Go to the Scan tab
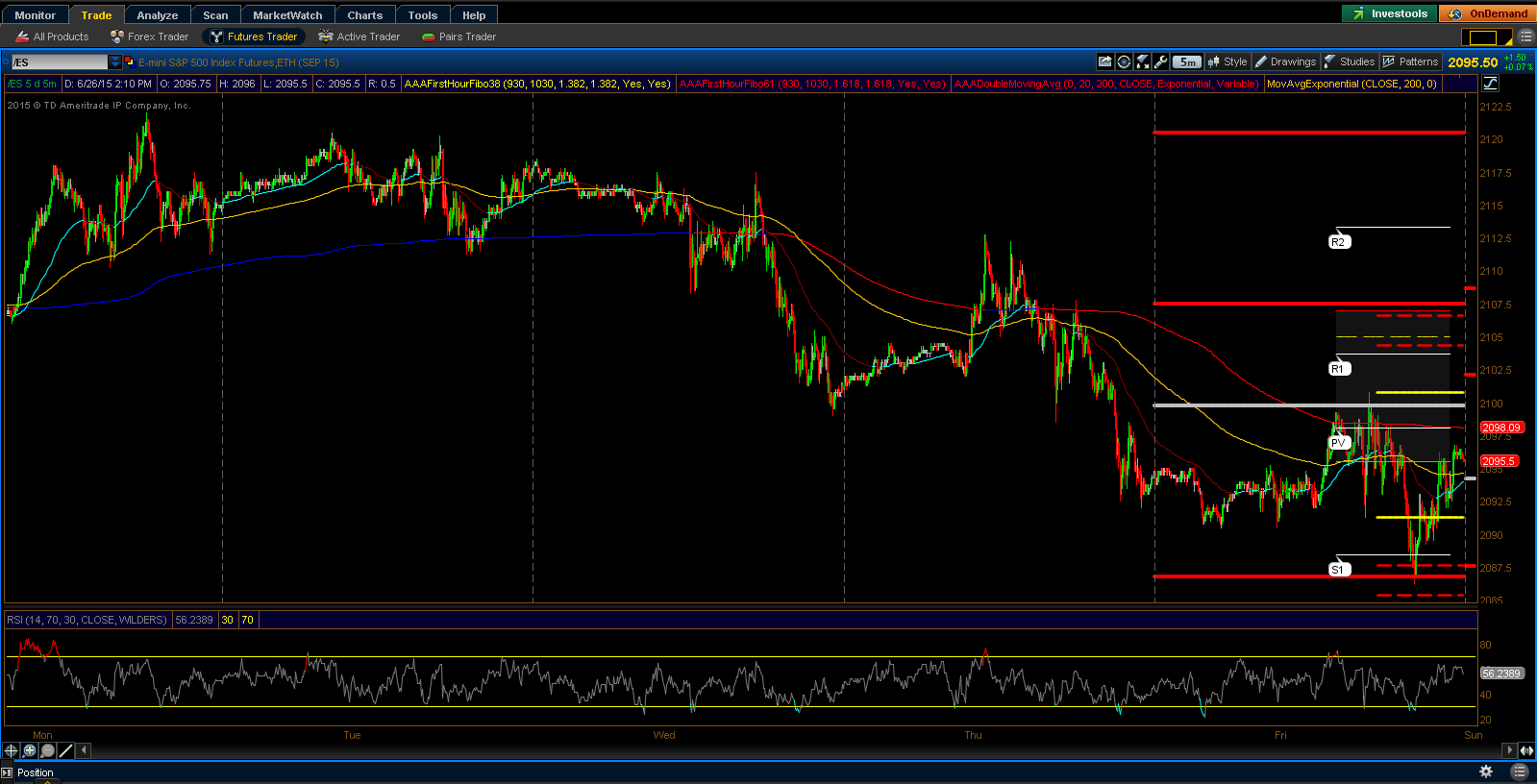The image size is (1537, 784). coord(215,15)
